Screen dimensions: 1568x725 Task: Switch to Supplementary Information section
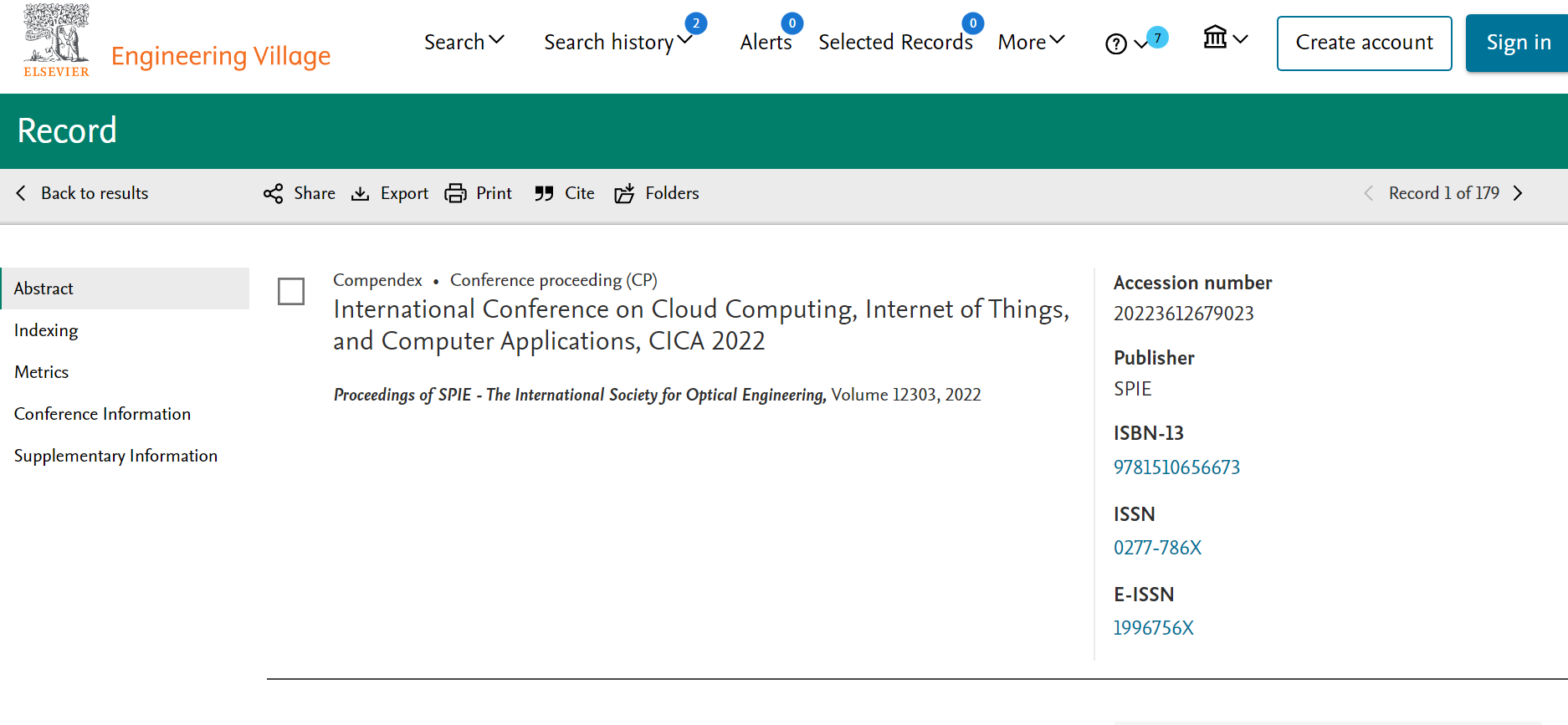[115, 456]
